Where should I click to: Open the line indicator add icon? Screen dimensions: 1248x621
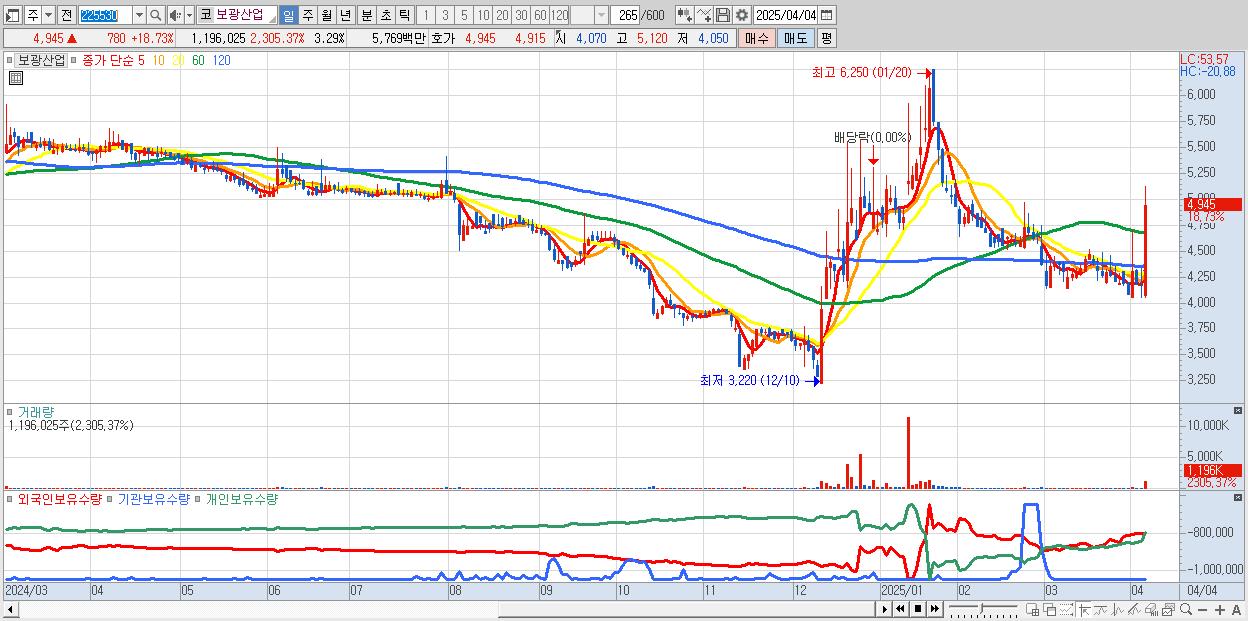[703, 15]
